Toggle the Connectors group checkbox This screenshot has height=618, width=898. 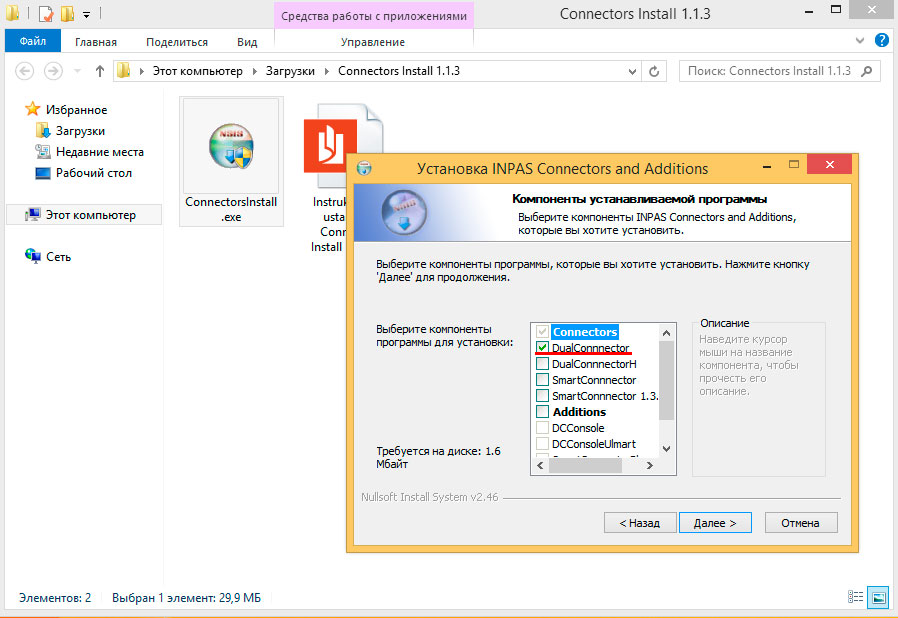(542, 332)
